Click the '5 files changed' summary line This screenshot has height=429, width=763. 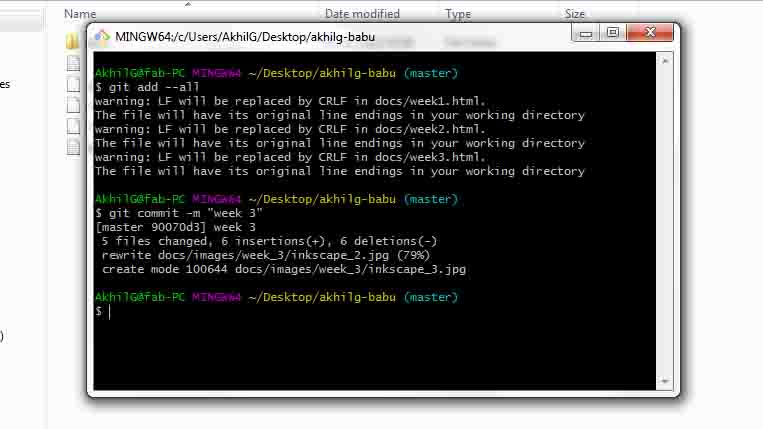269,241
